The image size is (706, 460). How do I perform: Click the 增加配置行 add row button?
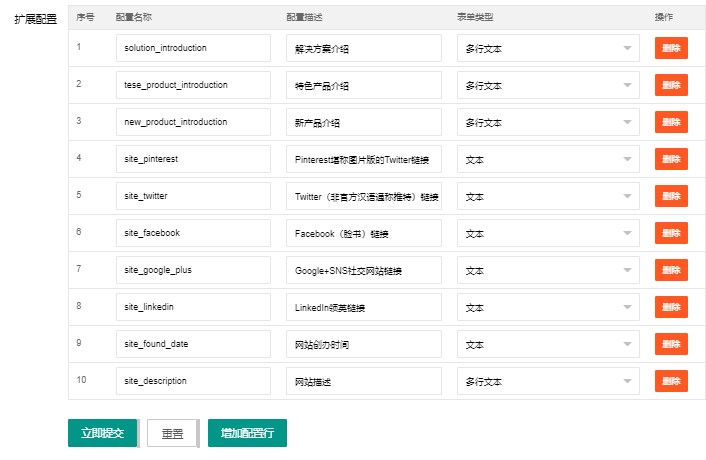[x=247, y=433]
